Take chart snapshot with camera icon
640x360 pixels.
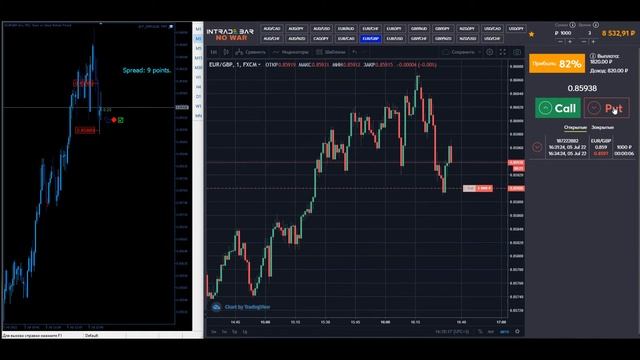(x=517, y=52)
